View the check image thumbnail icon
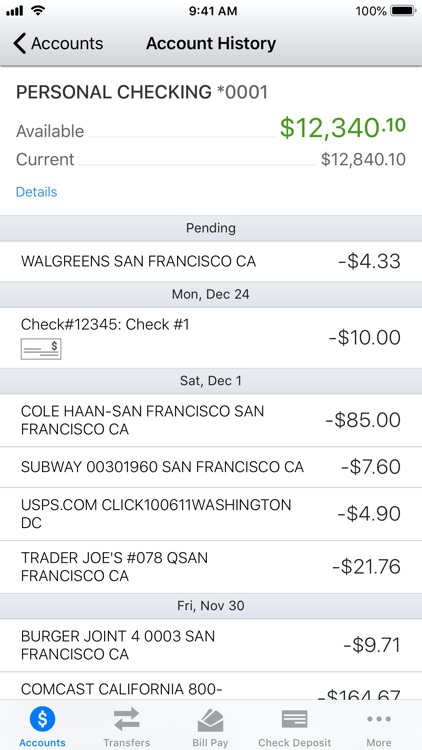 pos(41,349)
